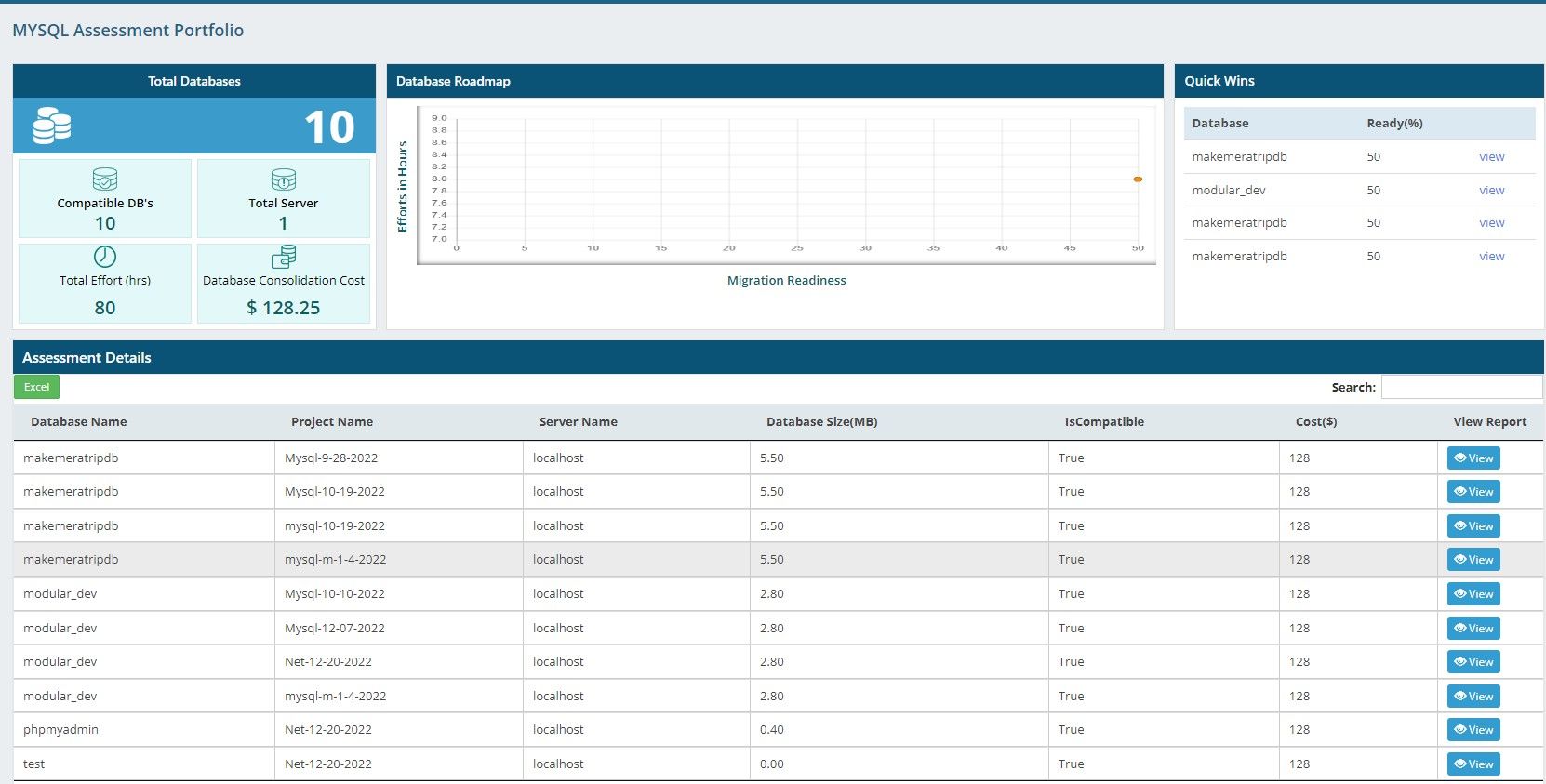Click the Mysql-12-07-2022 project name cell
This screenshot has height=784, width=1546.
(399, 628)
